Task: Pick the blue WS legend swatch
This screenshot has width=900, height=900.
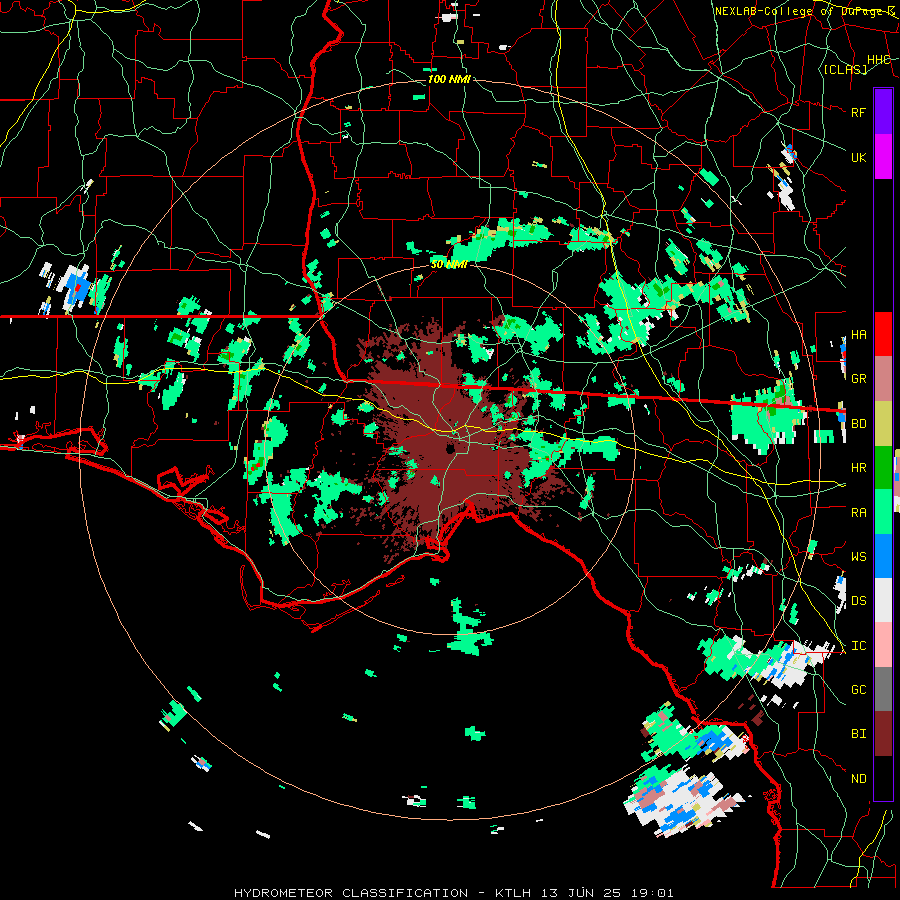Action: 883,556
